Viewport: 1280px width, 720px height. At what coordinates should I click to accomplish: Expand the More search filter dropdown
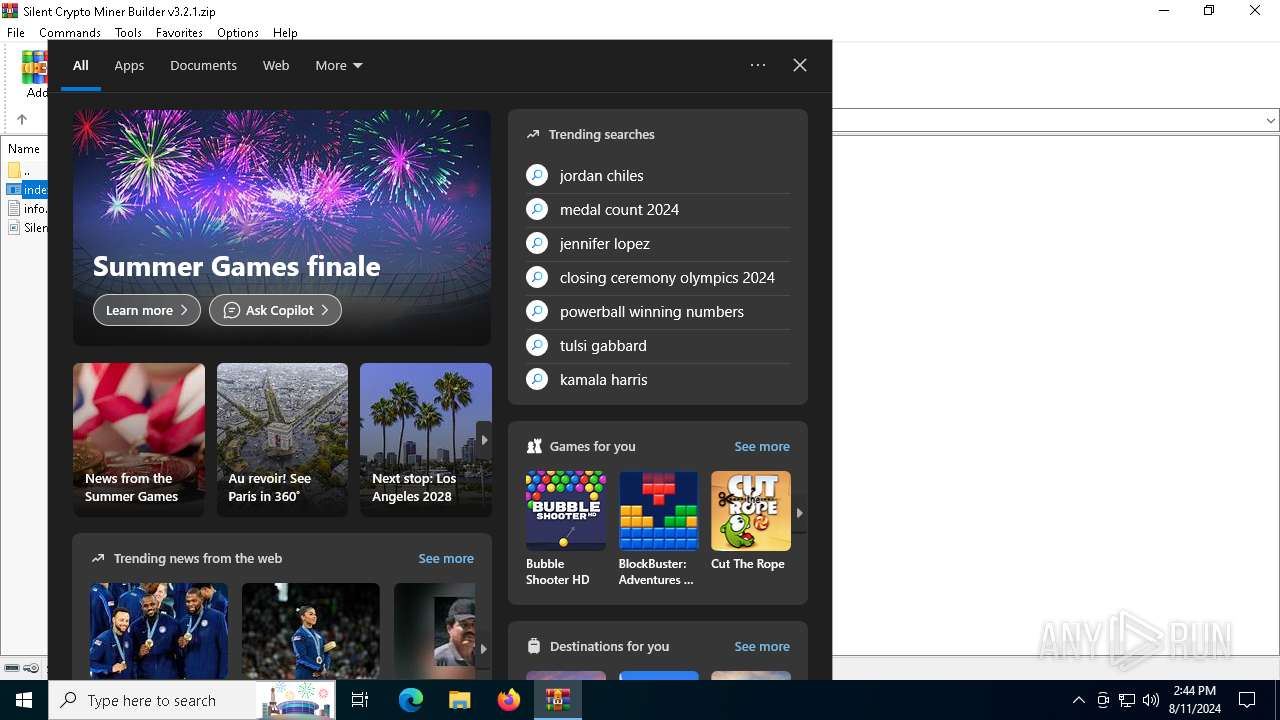[339, 65]
